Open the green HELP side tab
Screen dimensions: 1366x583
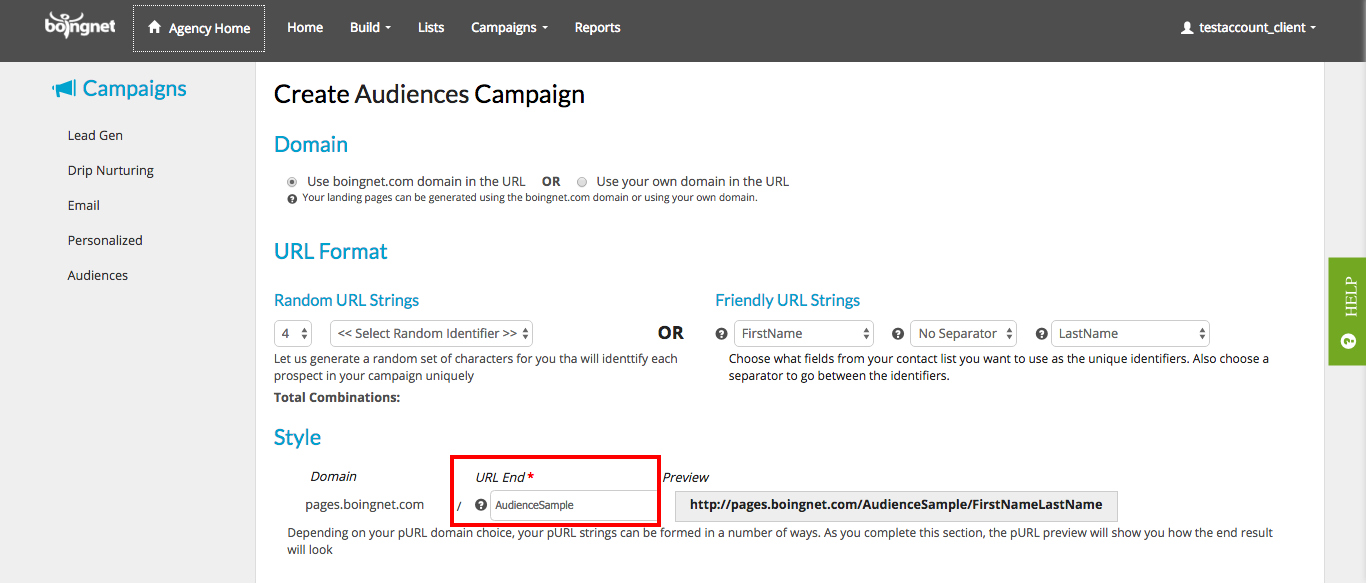pyautogui.click(x=1346, y=311)
